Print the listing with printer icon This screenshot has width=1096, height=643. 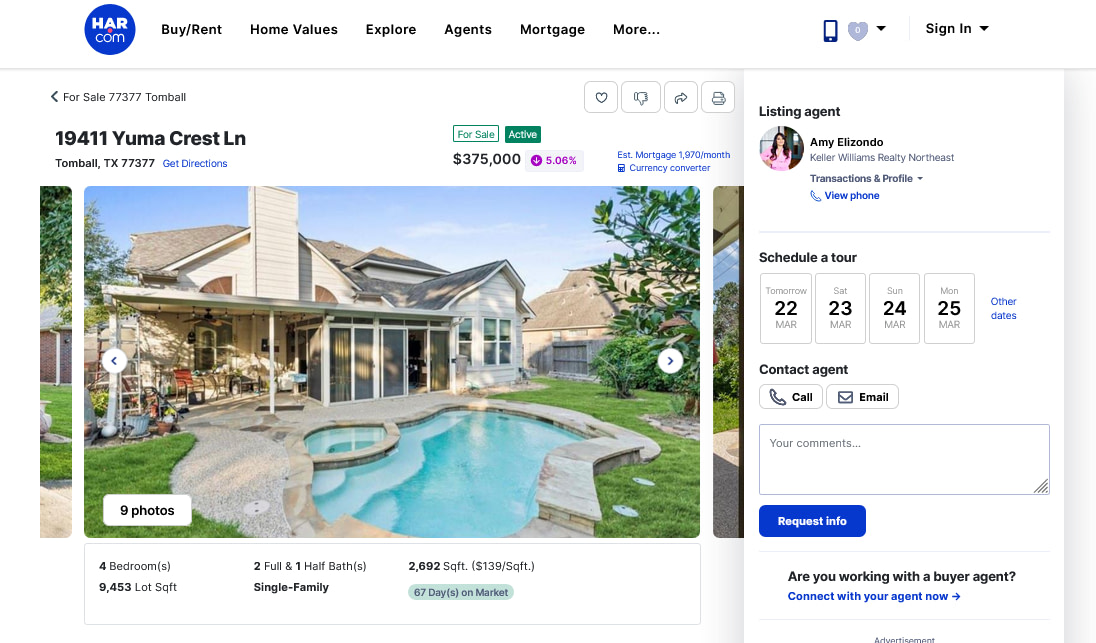[x=718, y=98]
